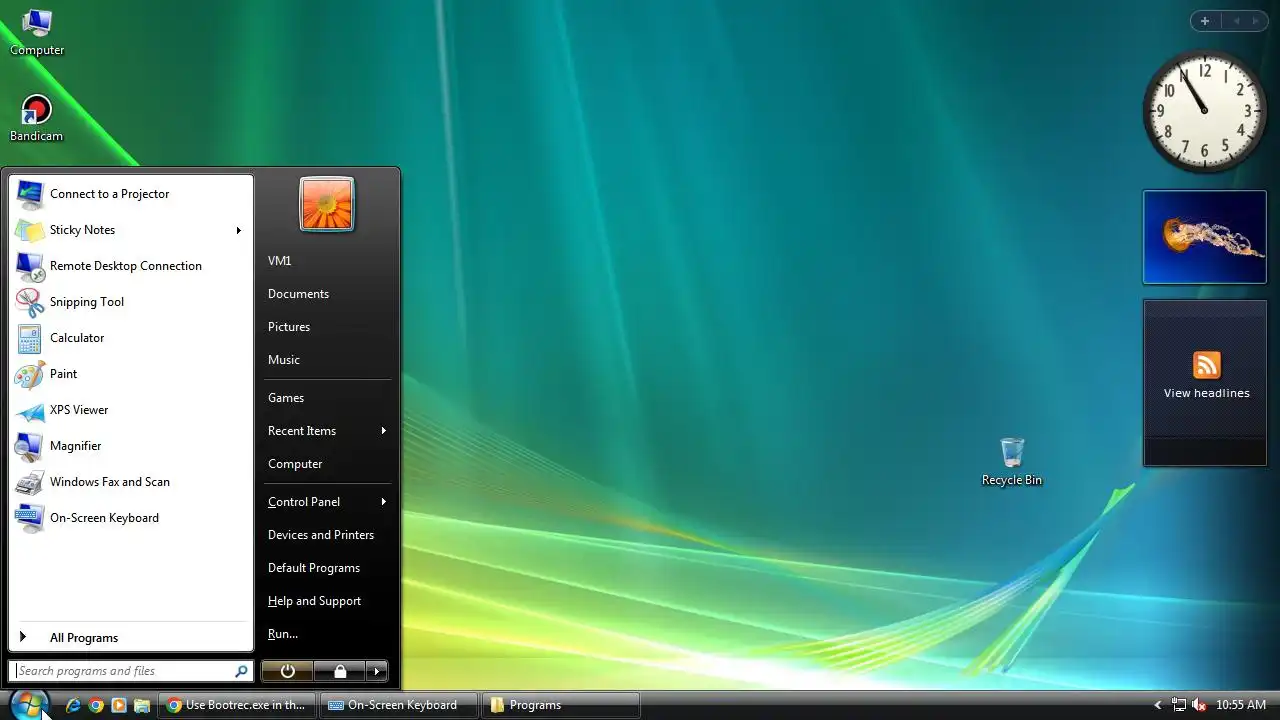Lock the computer with the lock button
1280x720 pixels.
[340, 671]
